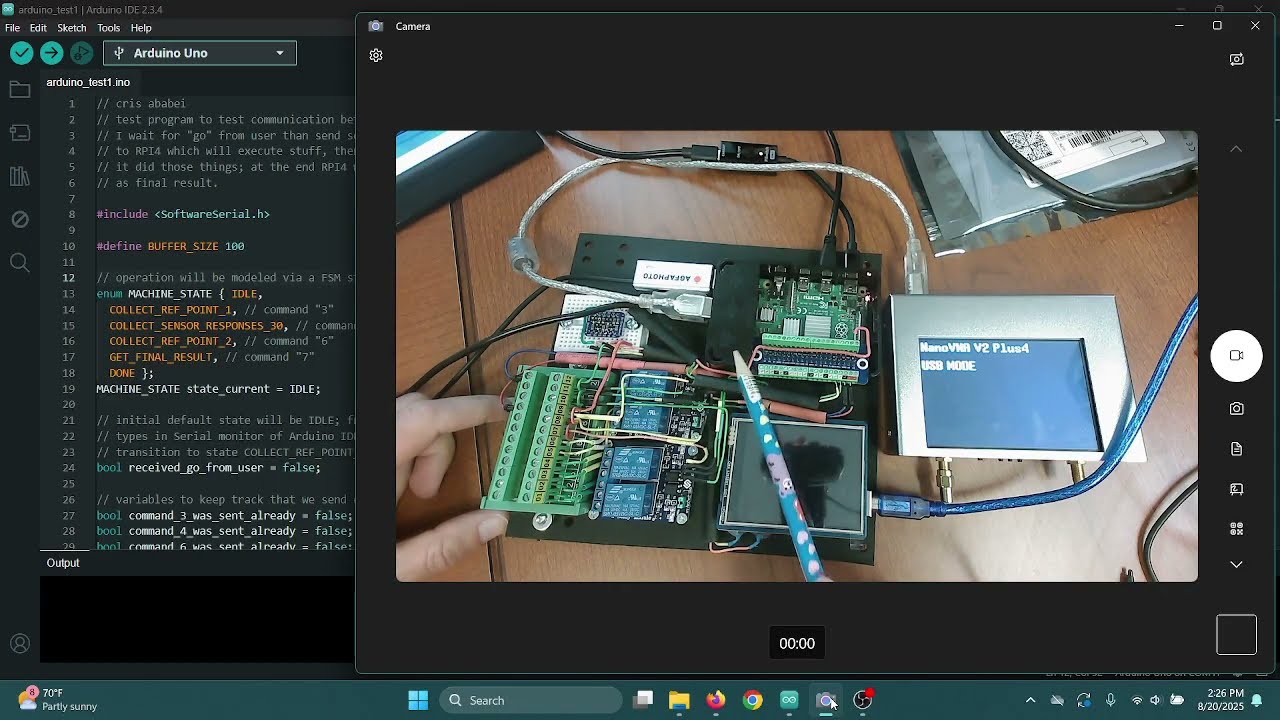Click line 19 MACHINE_STATE state_current = IDLE

[208, 389]
